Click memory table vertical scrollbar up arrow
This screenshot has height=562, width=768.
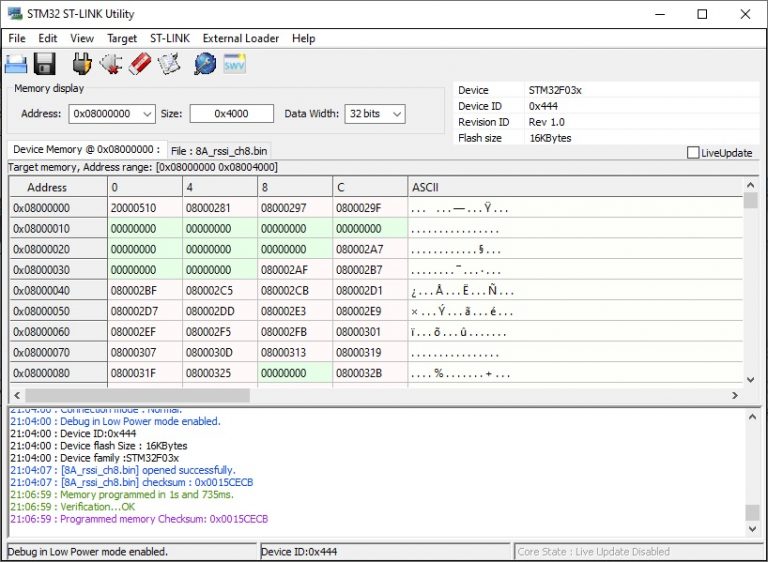click(750, 185)
